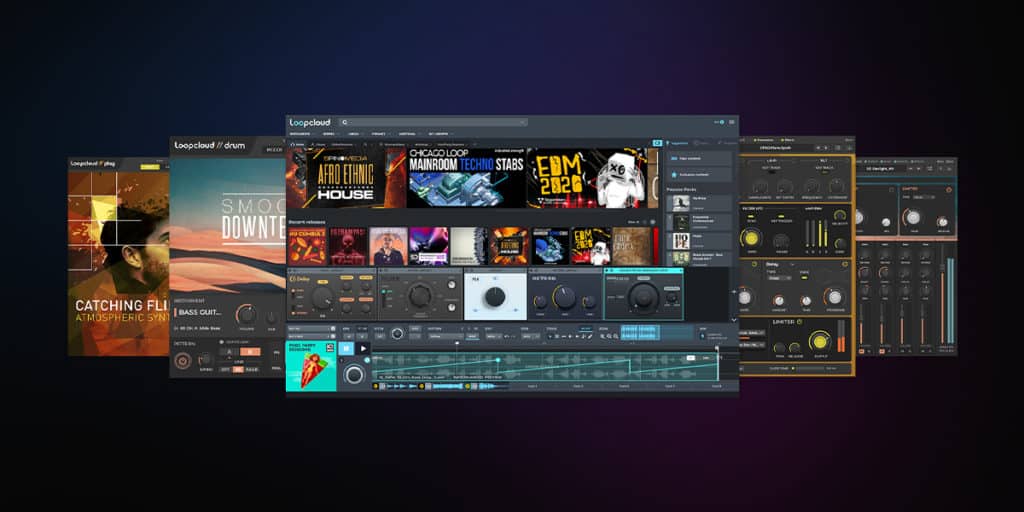Click the Volume knob in the Loopcloud Drum window
Screen dimensions: 1024x512
pyautogui.click(x=247, y=315)
